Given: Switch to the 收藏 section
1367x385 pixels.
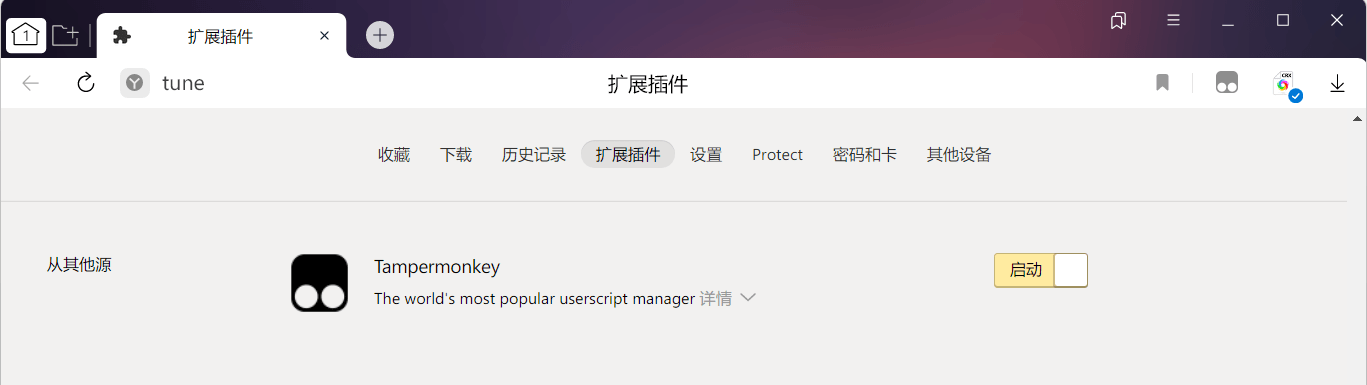Looking at the screenshot, I should [x=394, y=154].
